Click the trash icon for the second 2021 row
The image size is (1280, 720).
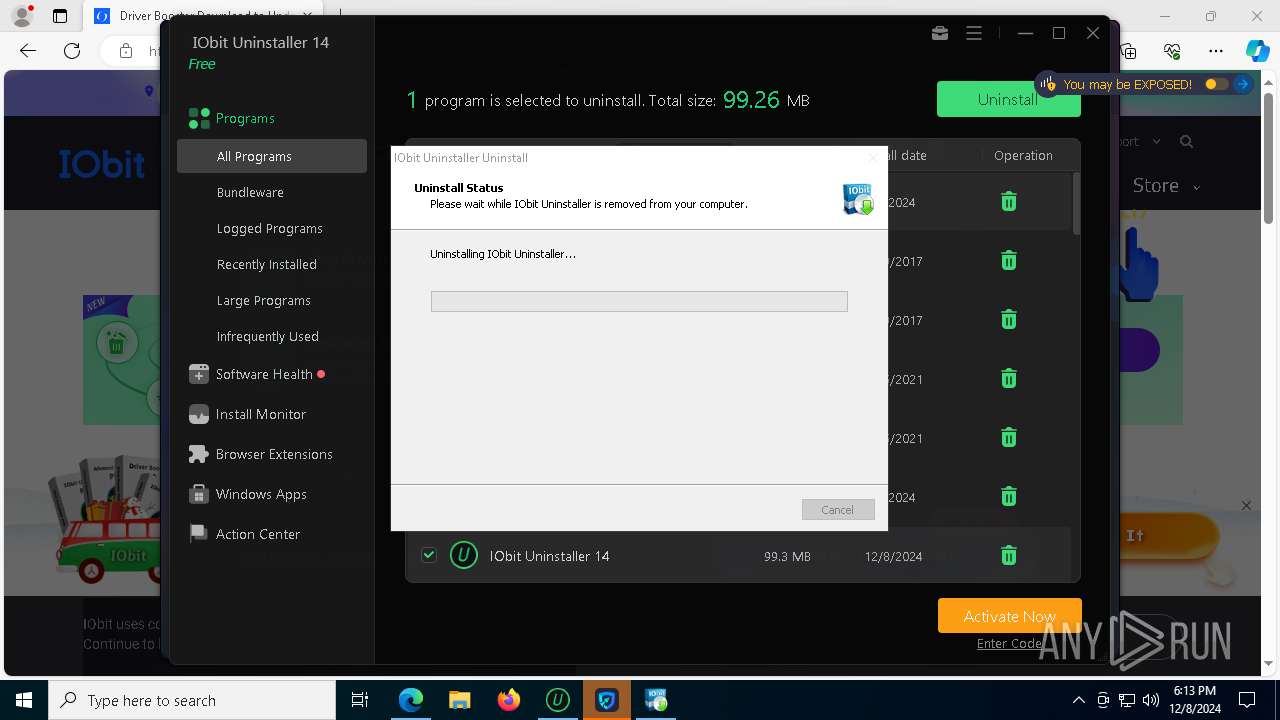tap(1009, 438)
